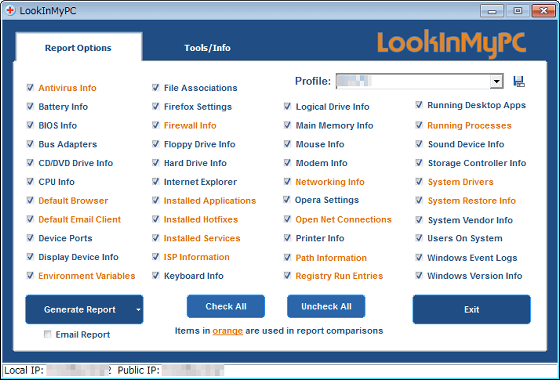Open the Profile dropdown arrow
The image size is (560, 380).
496,81
